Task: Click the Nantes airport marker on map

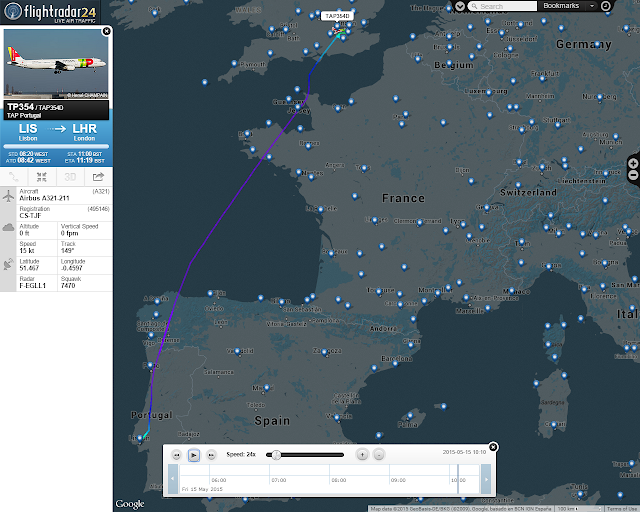Action: [x=311, y=177]
